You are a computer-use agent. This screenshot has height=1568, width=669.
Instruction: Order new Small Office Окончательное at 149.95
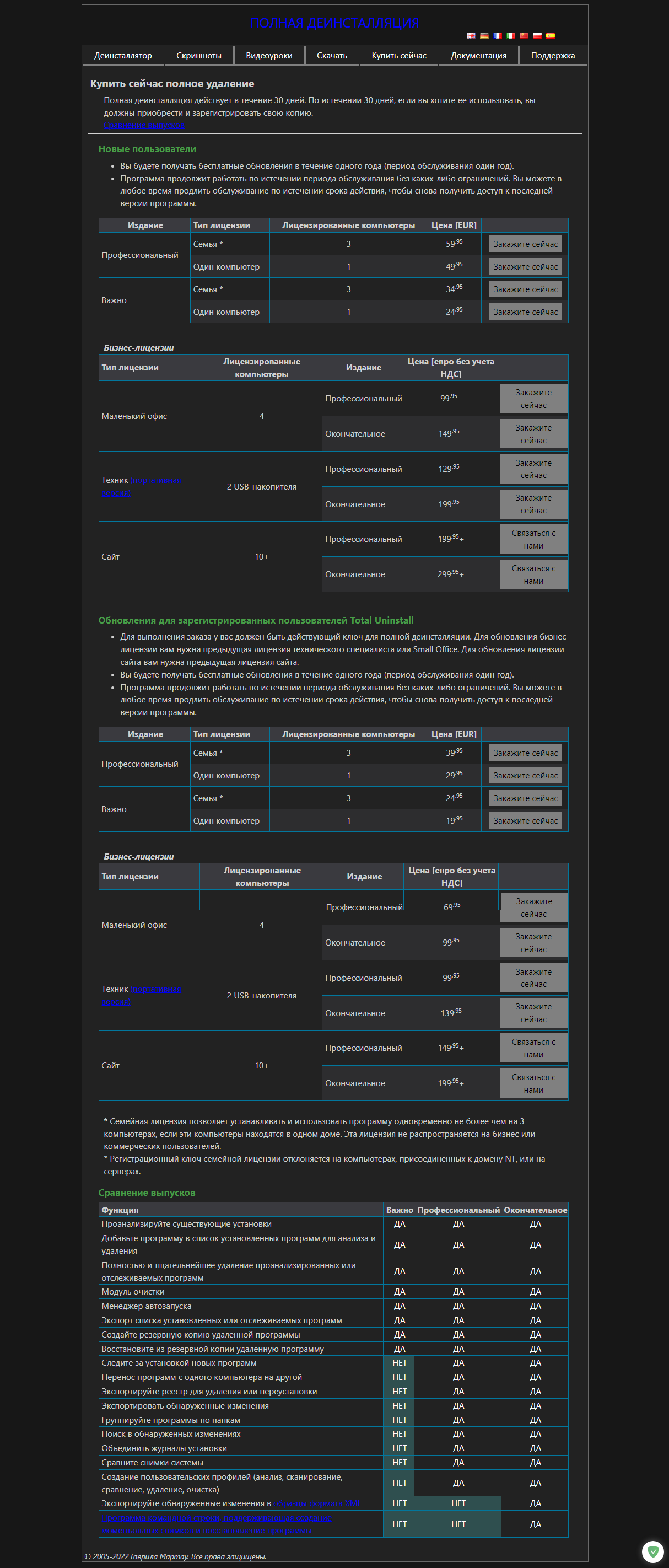point(533,434)
